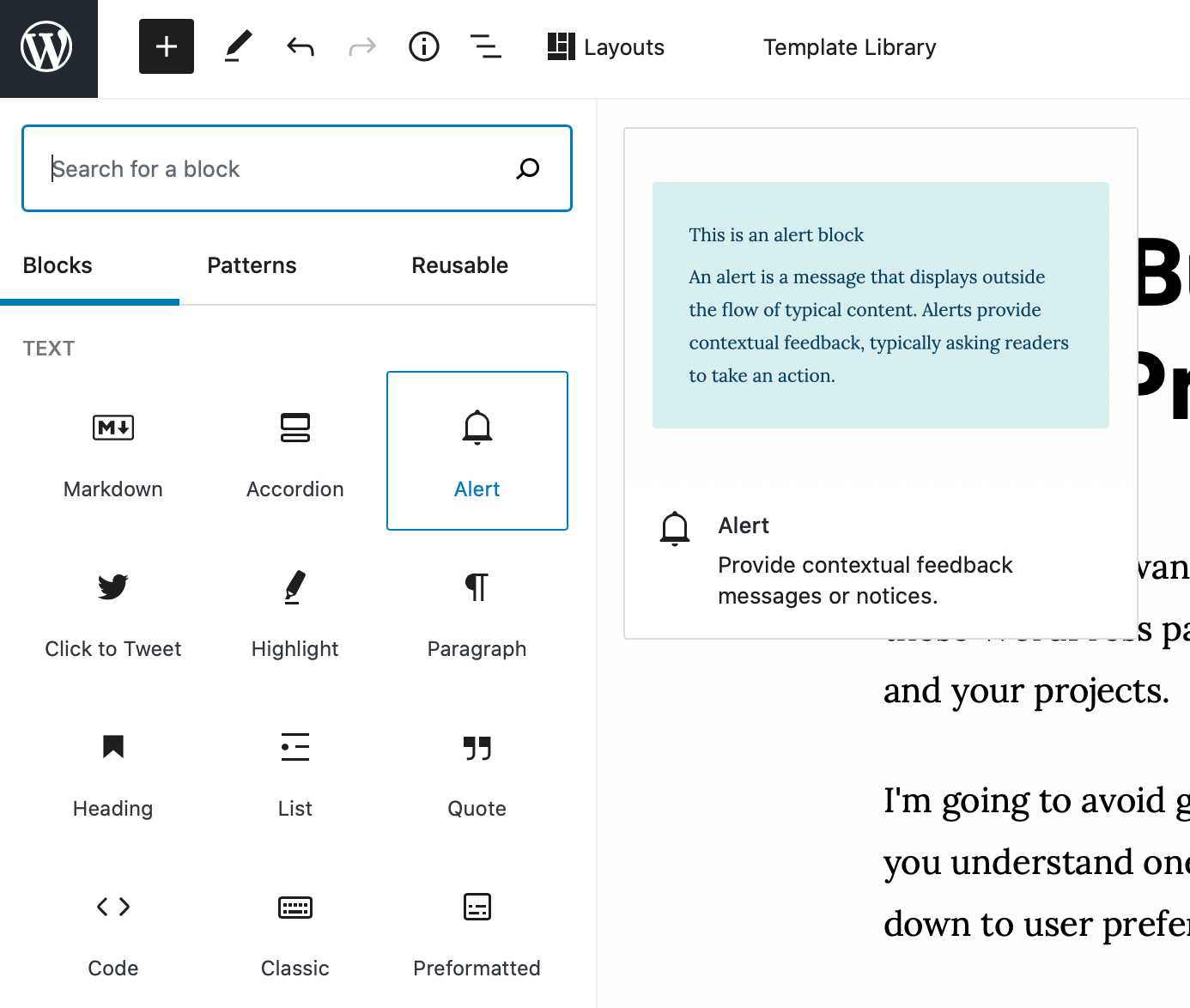Select the Markdown block icon
1190x1008 pixels.
point(112,451)
